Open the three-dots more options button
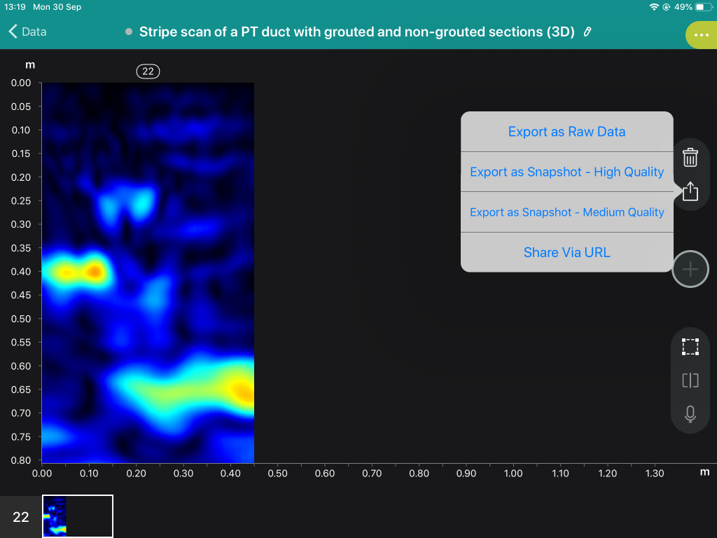 tap(701, 35)
